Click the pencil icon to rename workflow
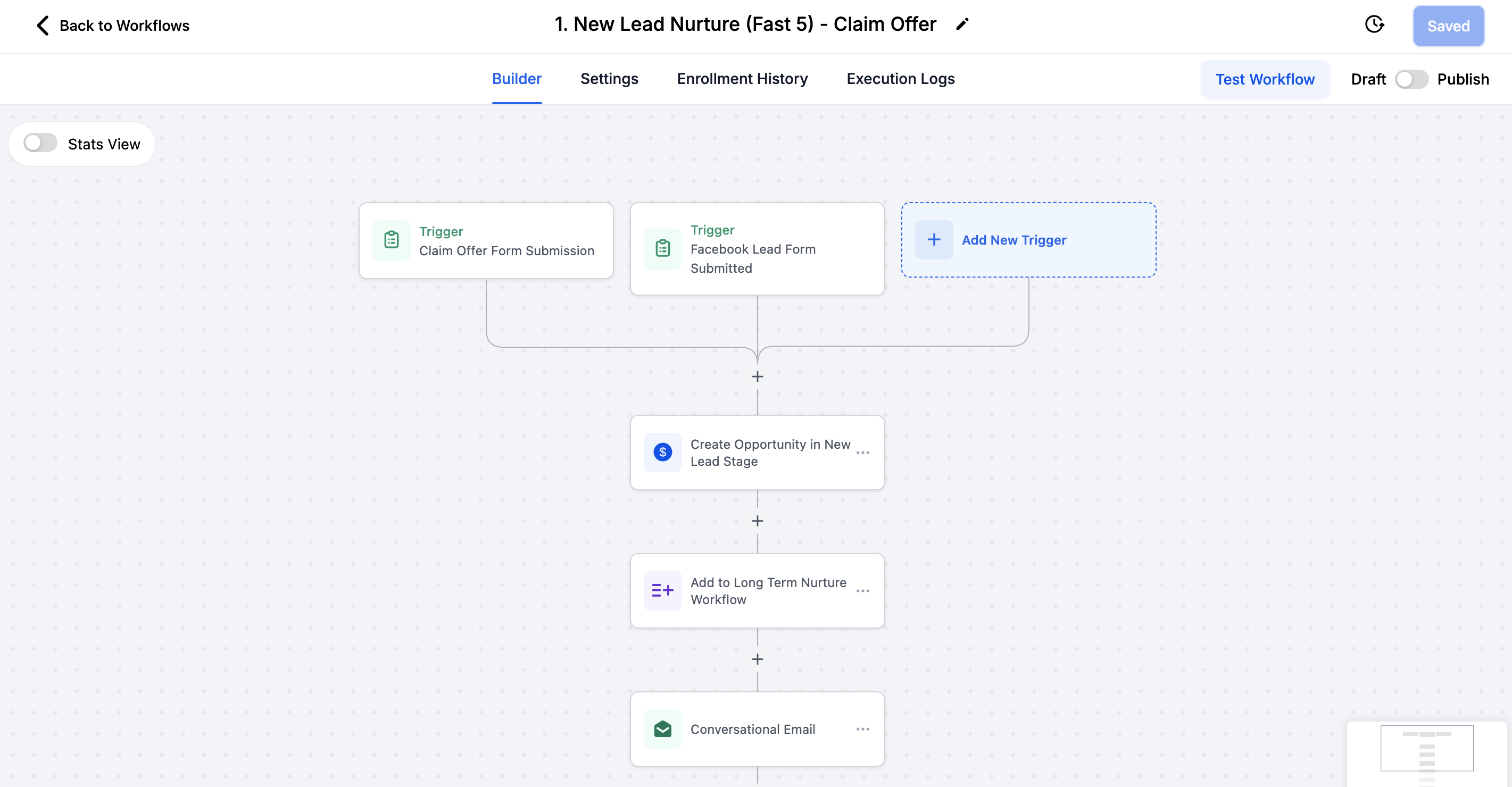 click(x=962, y=24)
